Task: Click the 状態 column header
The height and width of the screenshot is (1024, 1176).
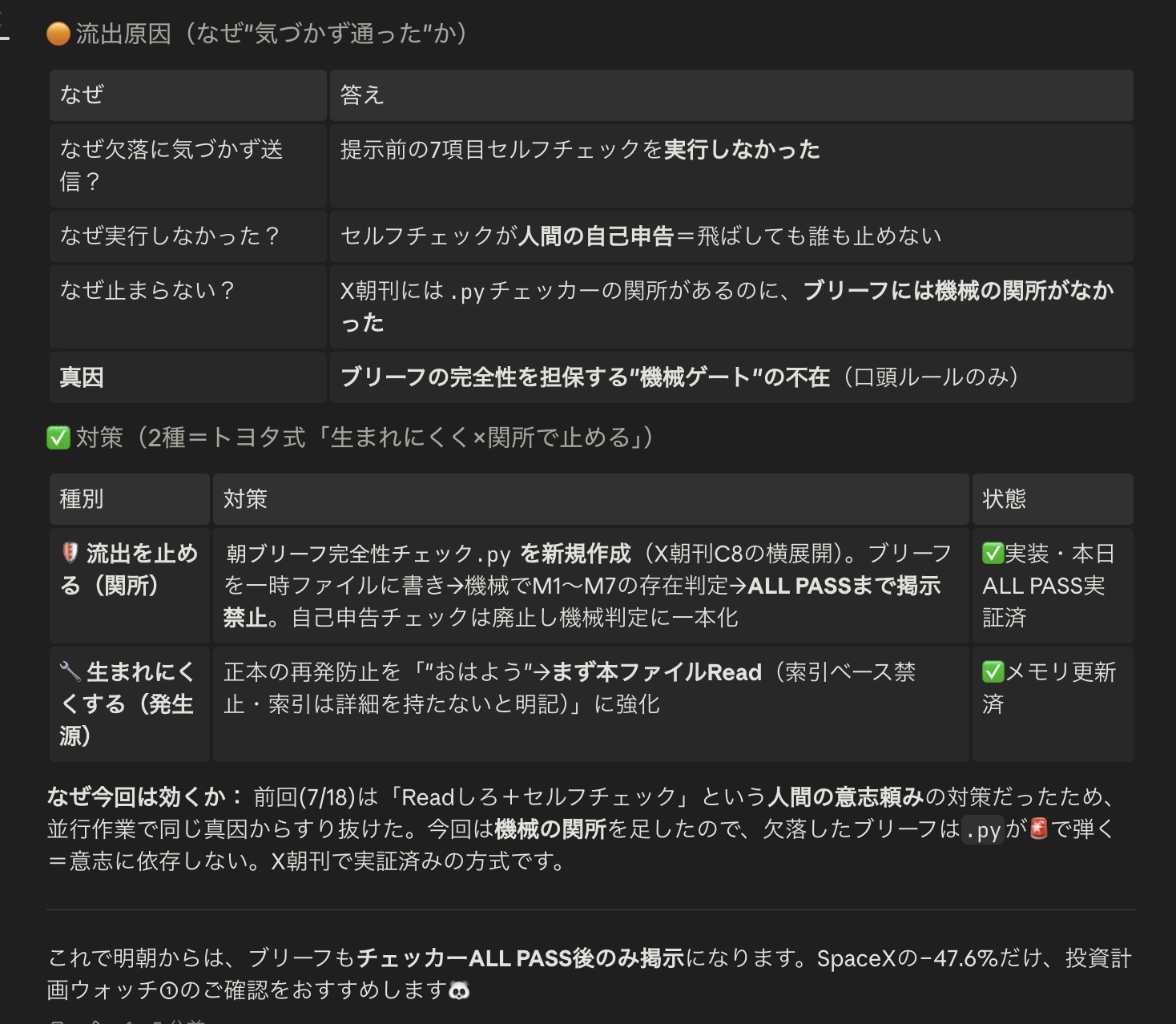Action: pos(1053,498)
